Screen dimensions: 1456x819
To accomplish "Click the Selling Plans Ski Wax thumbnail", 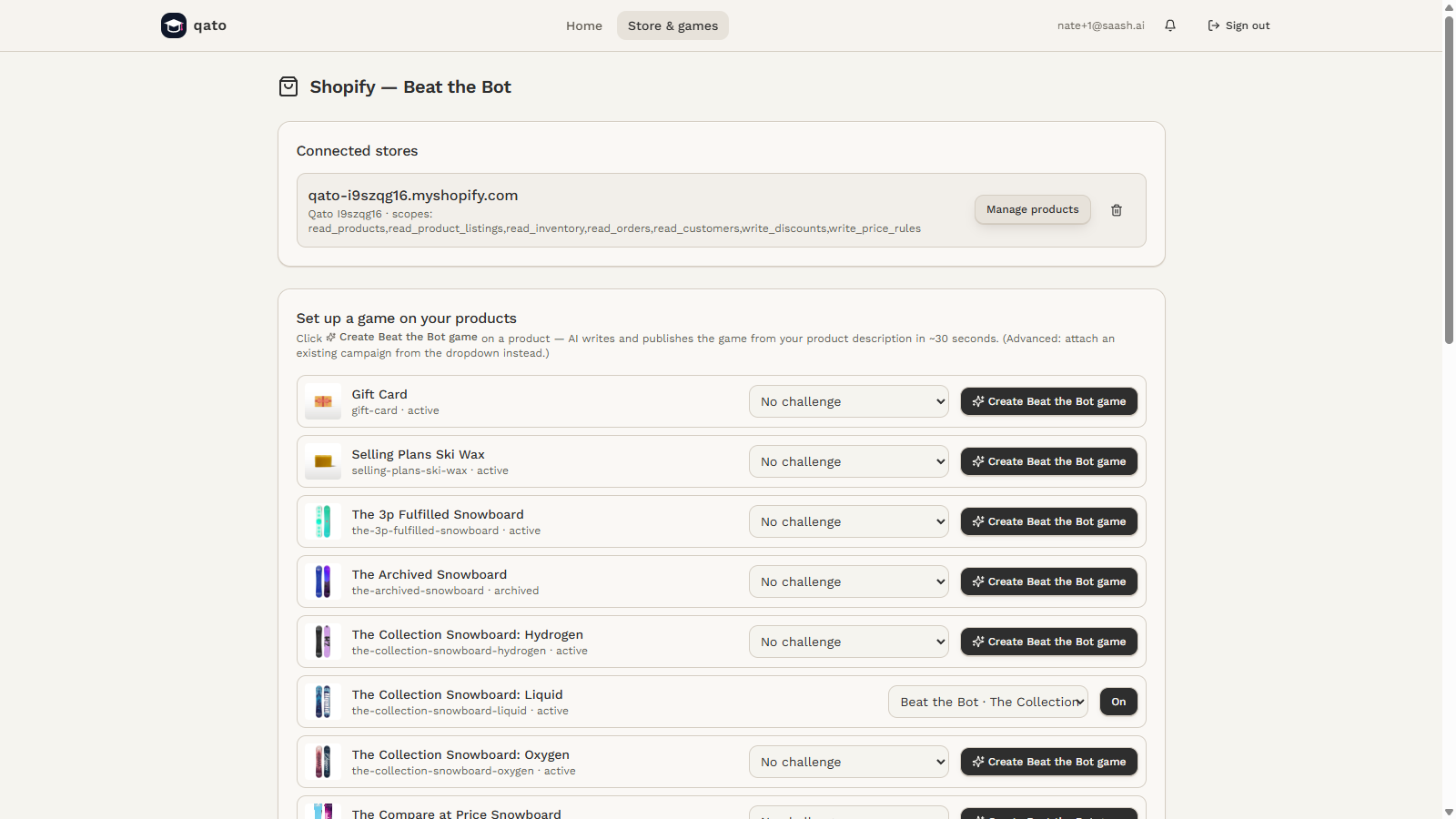I will pos(323,461).
